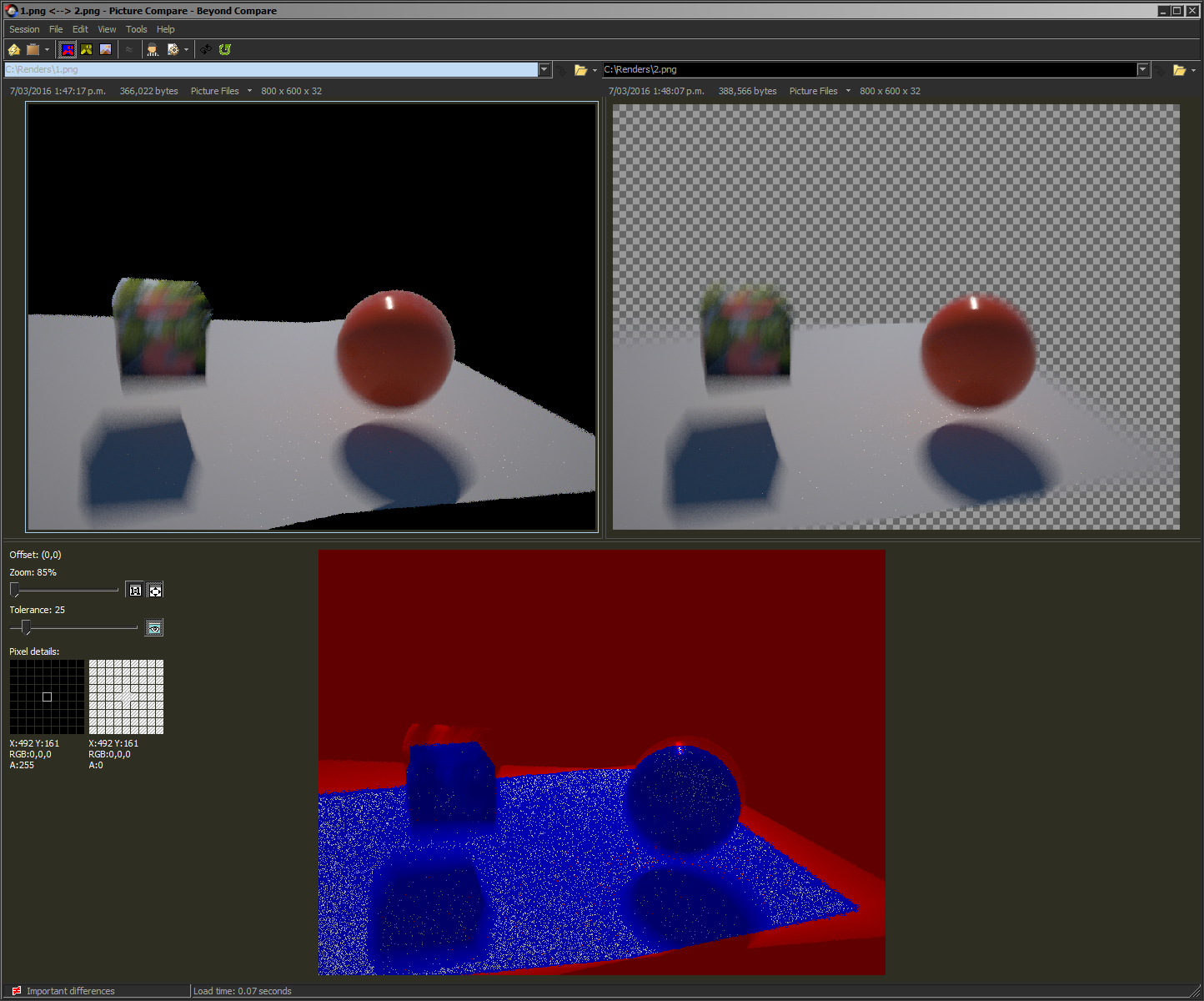This screenshot has height=1001, width=1204.
Task: Click the Home session toolbar icon
Action: pyautogui.click(x=14, y=50)
